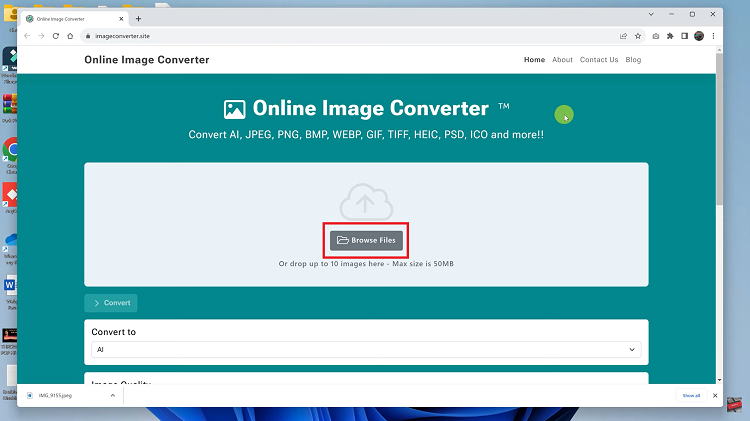The height and width of the screenshot is (421, 750).
Task: Click the Online Image Converter site logo text
Action: [147, 60]
